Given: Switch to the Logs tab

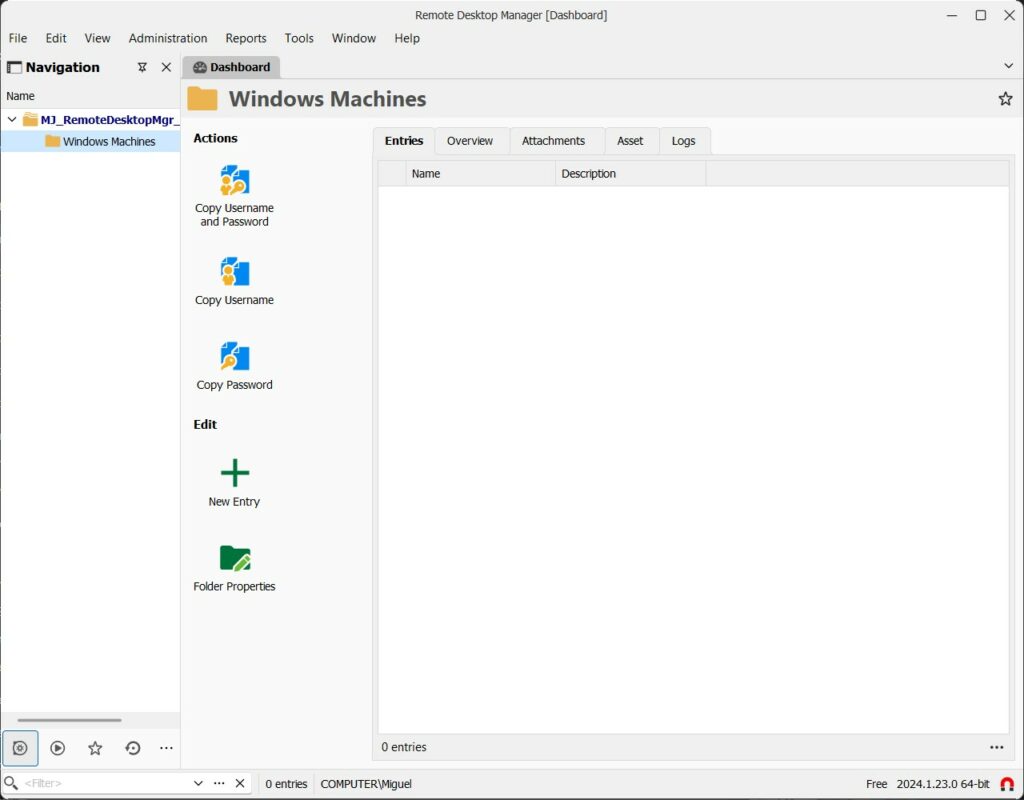Looking at the screenshot, I should pyautogui.click(x=684, y=140).
